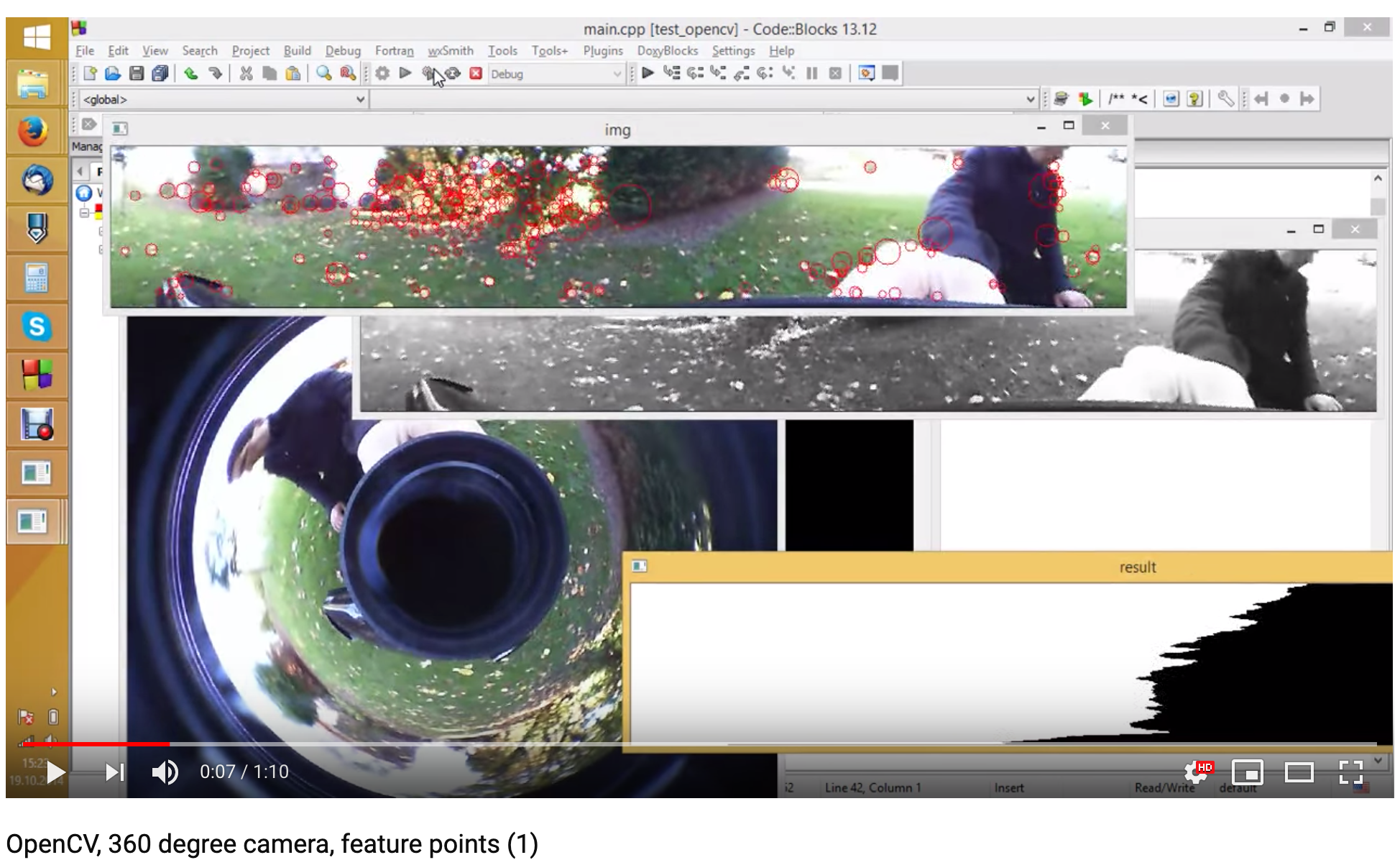Open the File menu
Image resolution: width=1400 pixels, height=860 pixels.
click(85, 50)
